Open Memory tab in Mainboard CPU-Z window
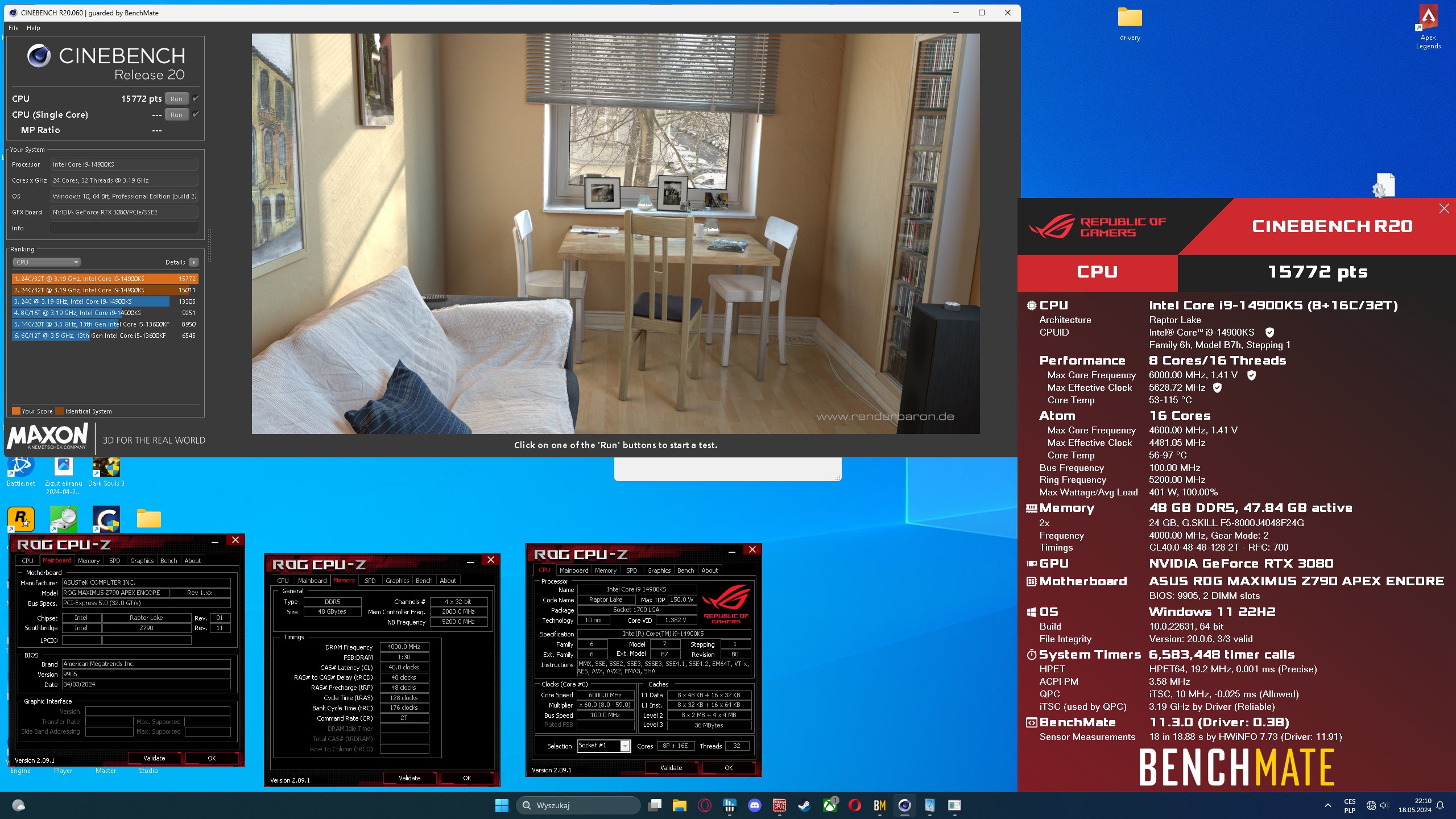Image resolution: width=1456 pixels, height=819 pixels. pyautogui.click(x=89, y=561)
